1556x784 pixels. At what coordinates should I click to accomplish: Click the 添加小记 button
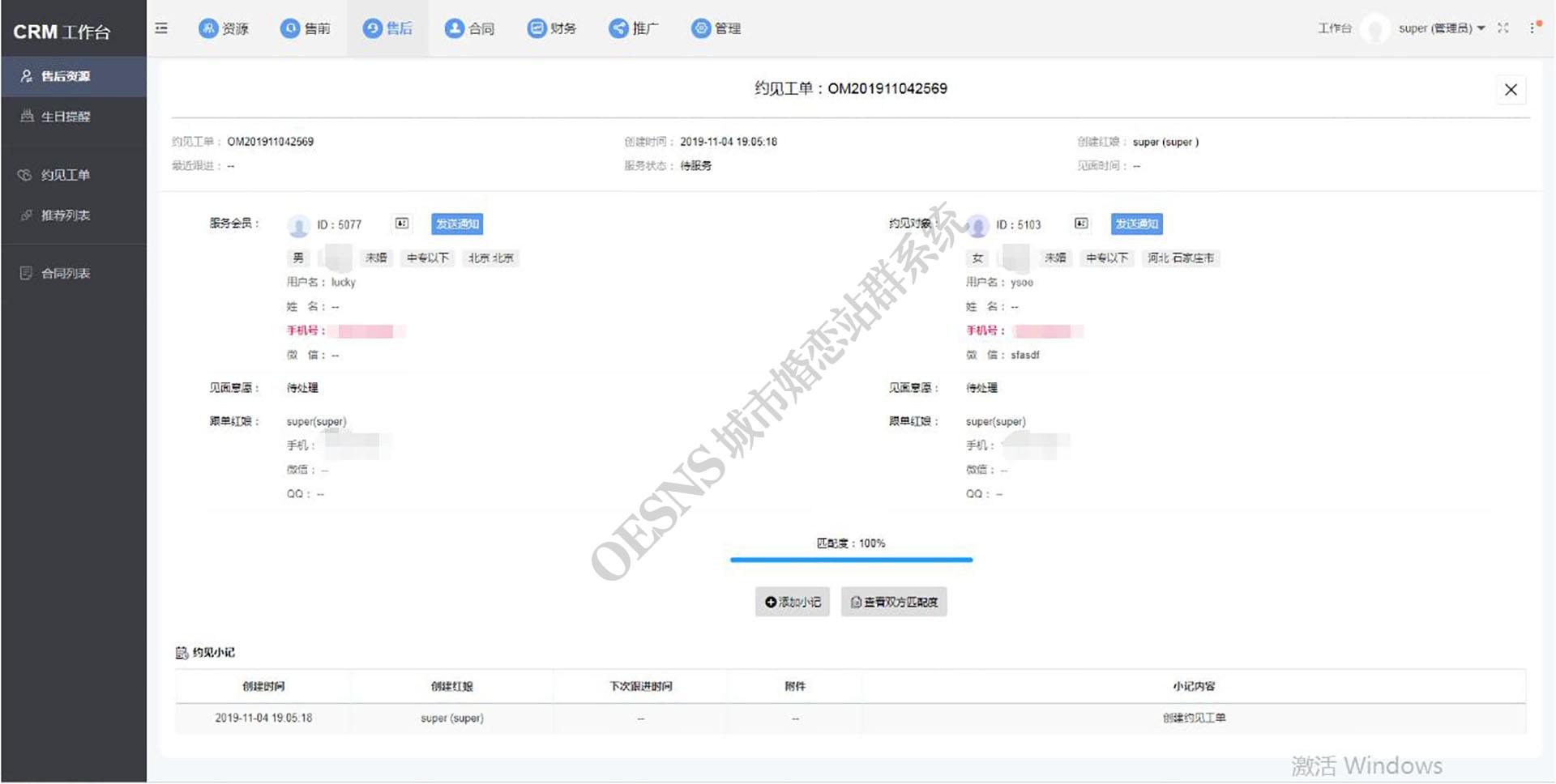click(793, 602)
